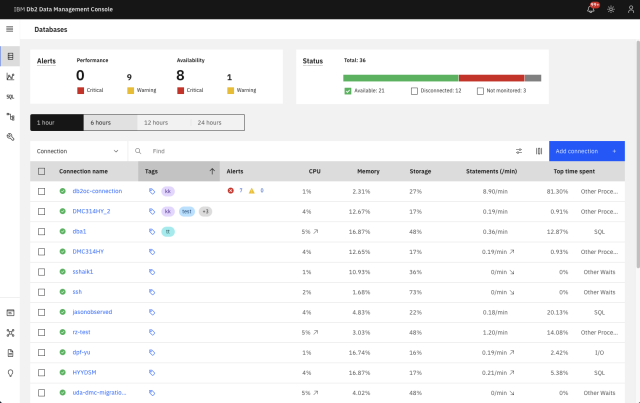
Task: Open the user profile icon
Action: (629, 9)
